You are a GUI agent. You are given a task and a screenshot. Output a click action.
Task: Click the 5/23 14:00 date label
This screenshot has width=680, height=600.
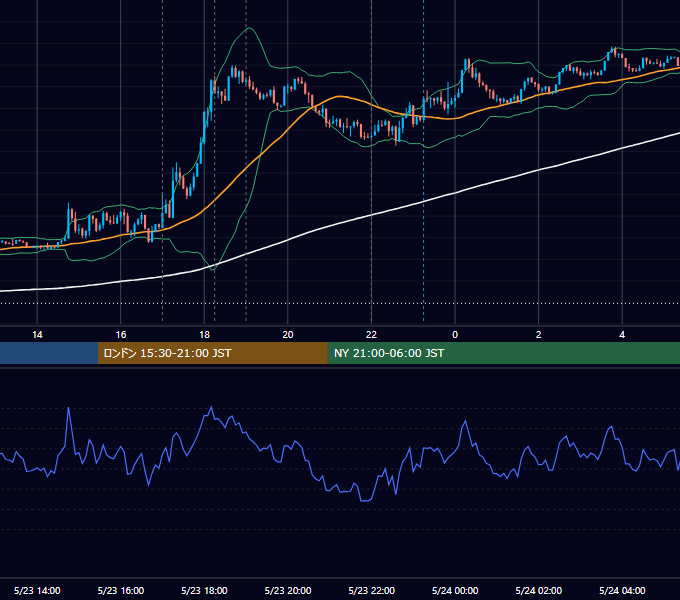[37, 590]
